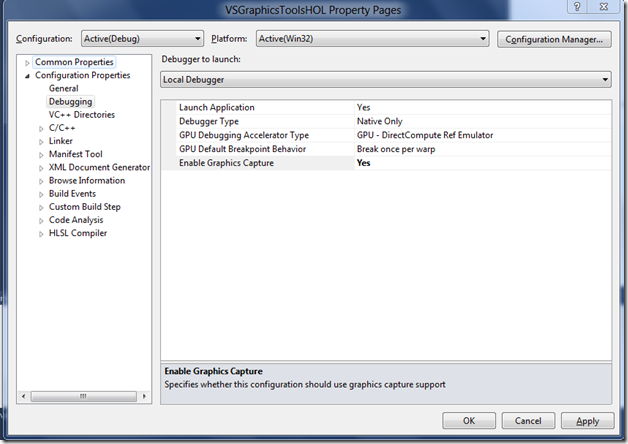Image resolution: width=628 pixels, height=444 pixels.
Task: Select the Manifest Tool tree item
Action: [75, 155]
